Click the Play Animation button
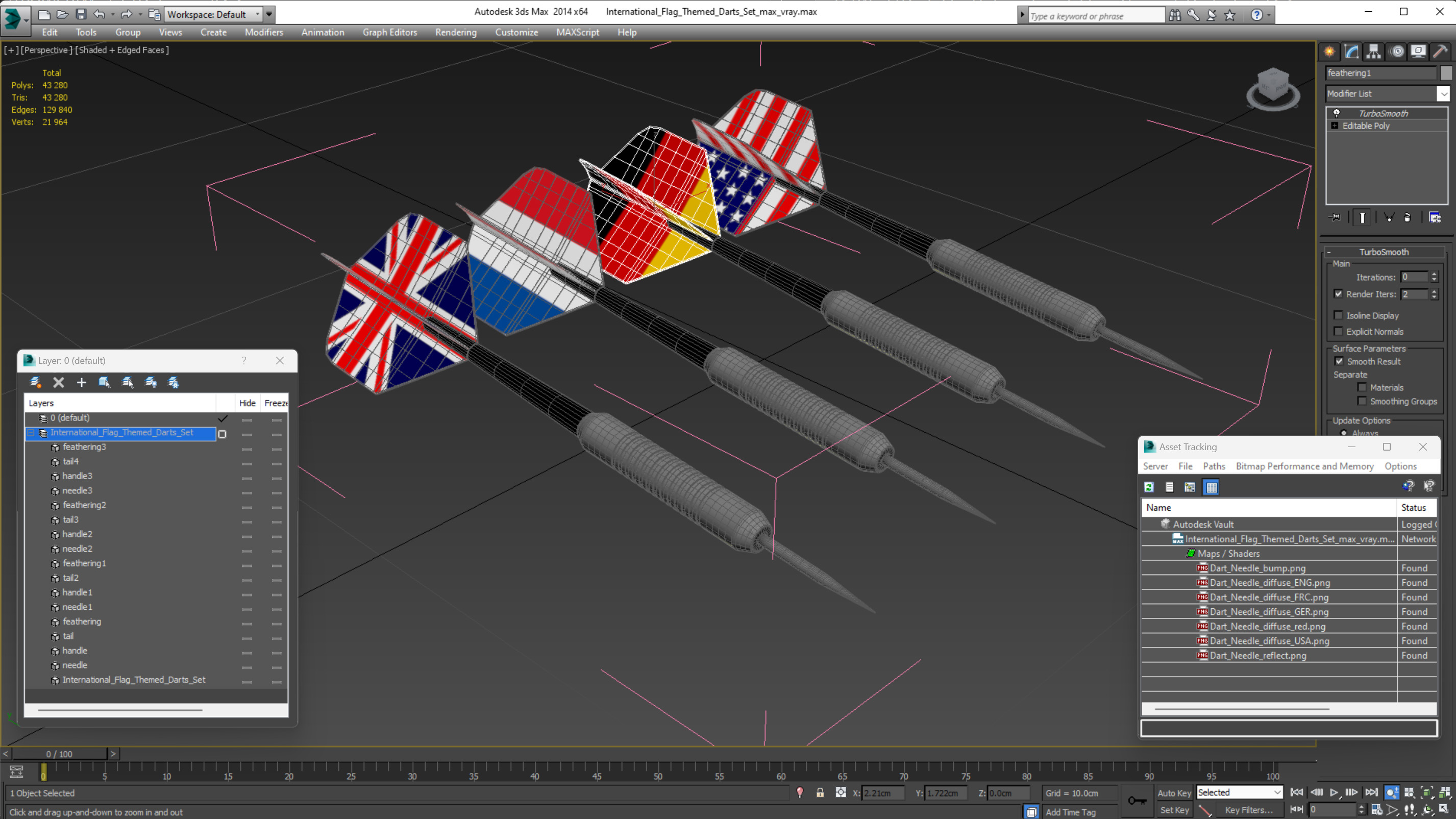Viewport: 1456px width, 819px height. click(x=1334, y=792)
